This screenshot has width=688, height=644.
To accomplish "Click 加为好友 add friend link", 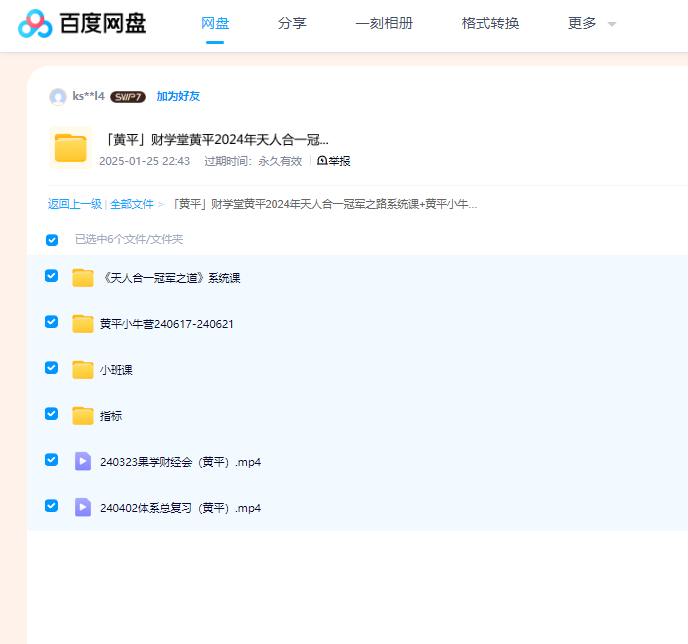I will (x=178, y=97).
